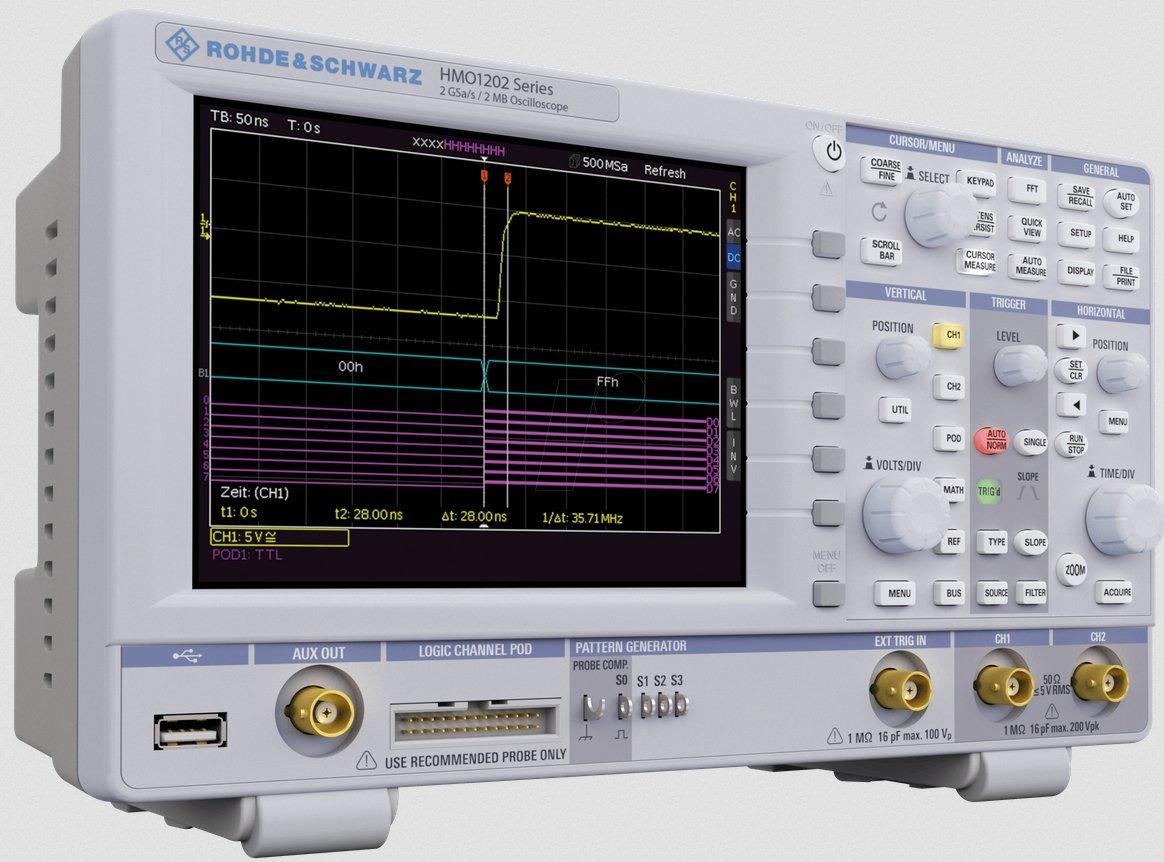The height and width of the screenshot is (862, 1164).
Task: Click the USB port on front panel
Action: point(190,731)
